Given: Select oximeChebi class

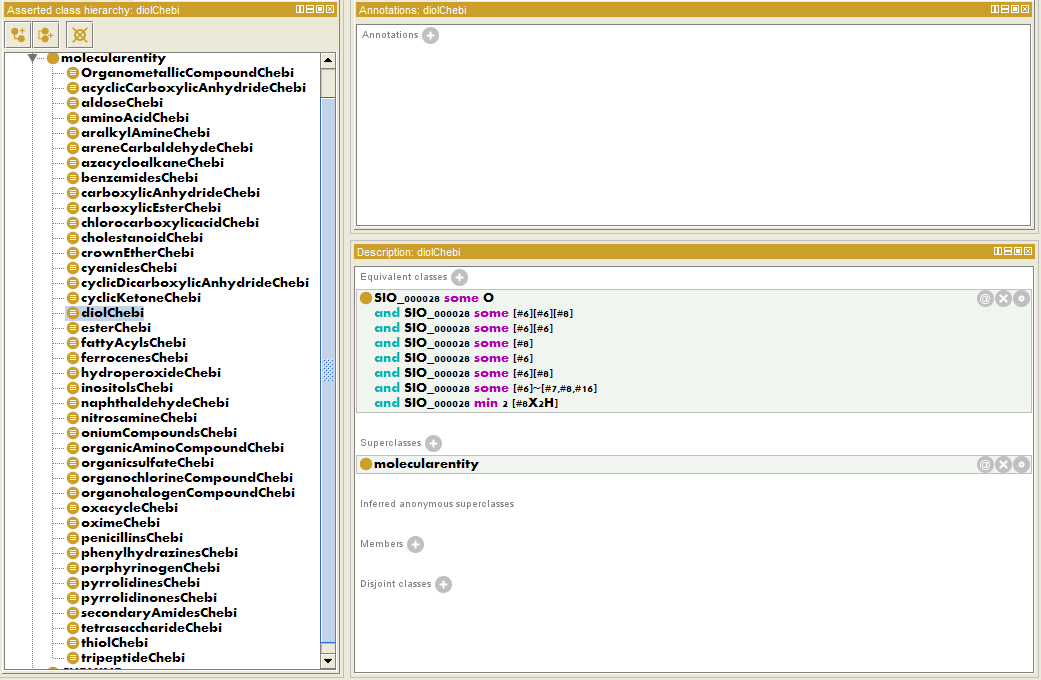Looking at the screenshot, I should pos(120,523).
